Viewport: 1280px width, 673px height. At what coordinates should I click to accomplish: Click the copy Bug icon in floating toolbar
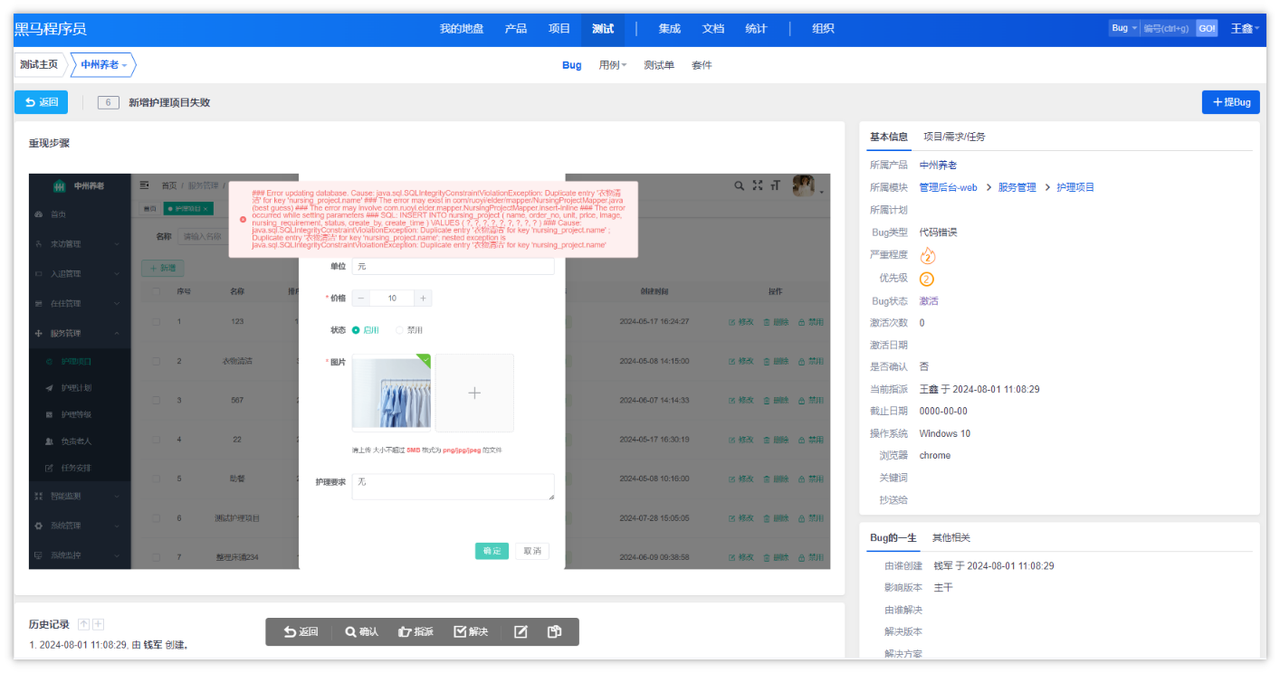(x=555, y=632)
